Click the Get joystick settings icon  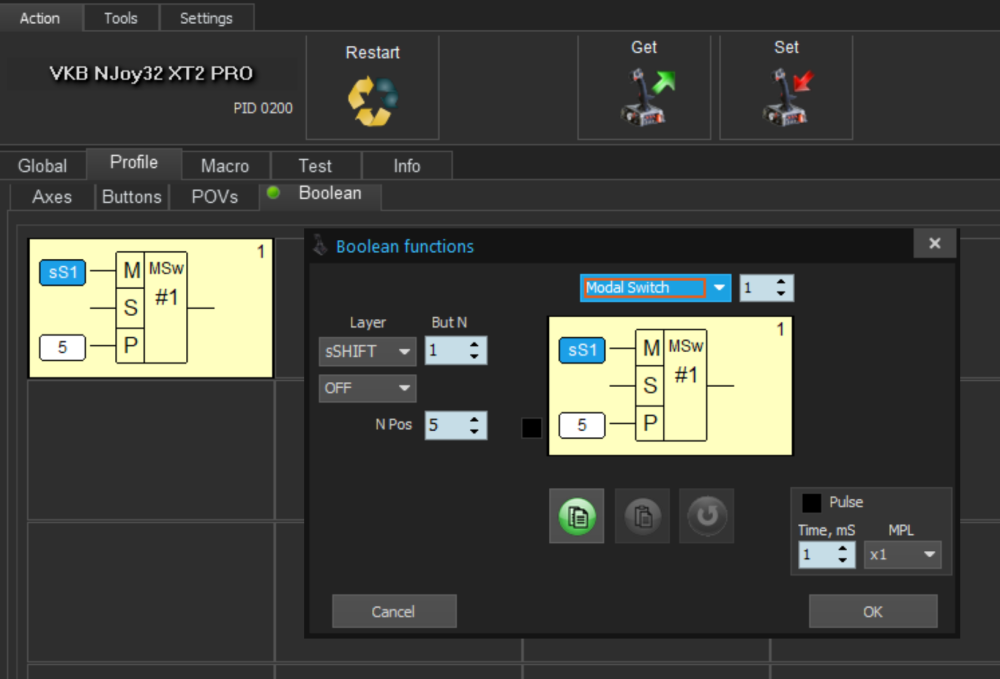coord(644,96)
